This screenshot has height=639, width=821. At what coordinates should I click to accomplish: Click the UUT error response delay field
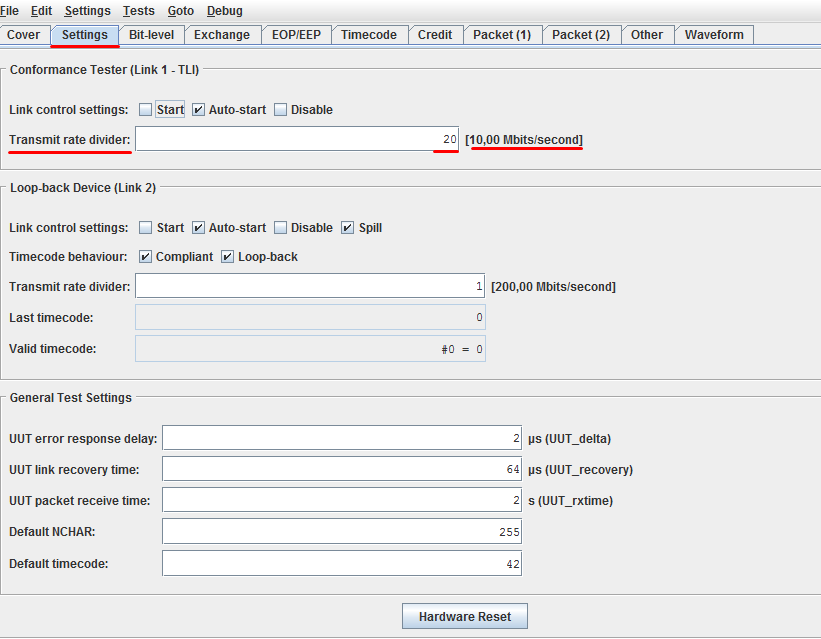(x=341, y=438)
